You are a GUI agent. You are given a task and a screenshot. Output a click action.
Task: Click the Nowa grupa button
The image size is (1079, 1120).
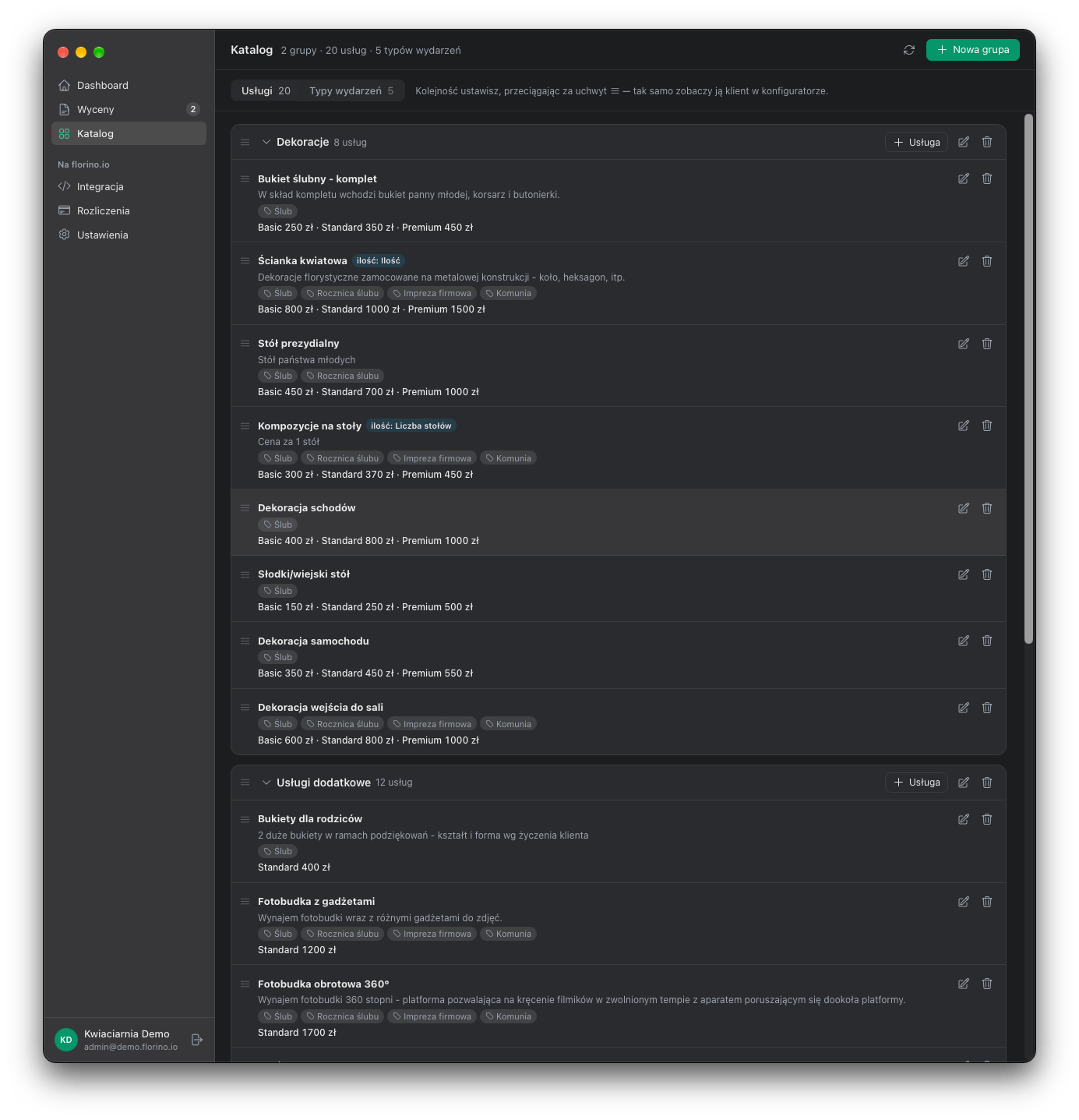[973, 50]
